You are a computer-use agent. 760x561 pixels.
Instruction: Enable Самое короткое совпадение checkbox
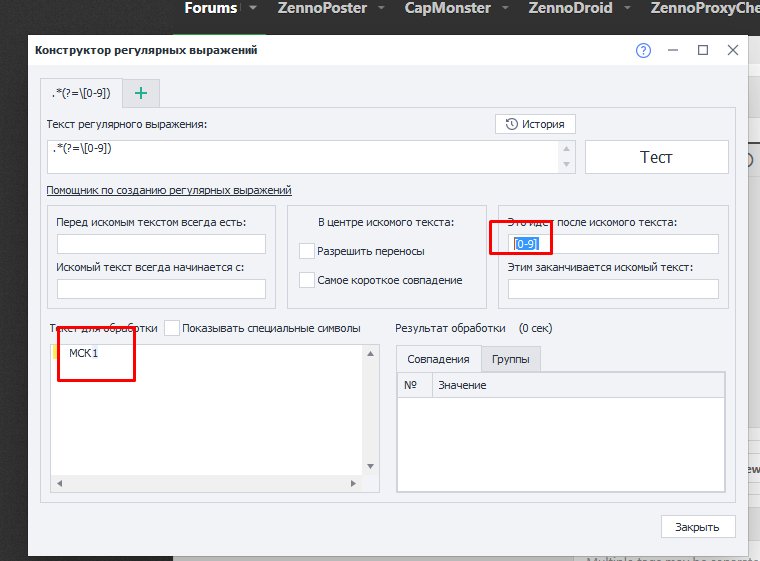tap(307, 280)
